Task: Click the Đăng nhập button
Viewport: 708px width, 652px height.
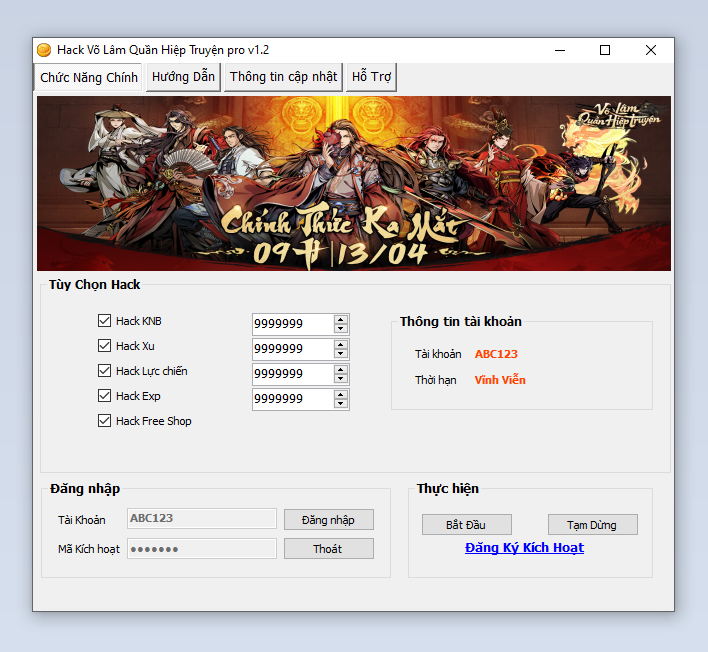Action: pyautogui.click(x=328, y=520)
